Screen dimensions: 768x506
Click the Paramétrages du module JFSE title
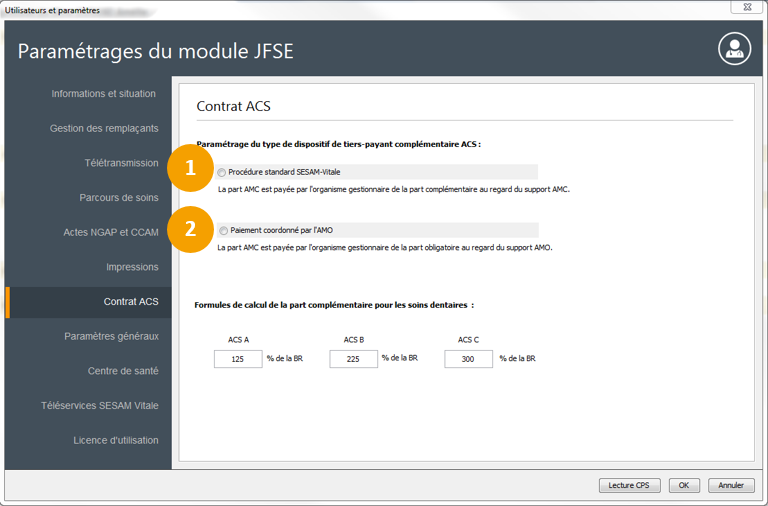[155, 51]
